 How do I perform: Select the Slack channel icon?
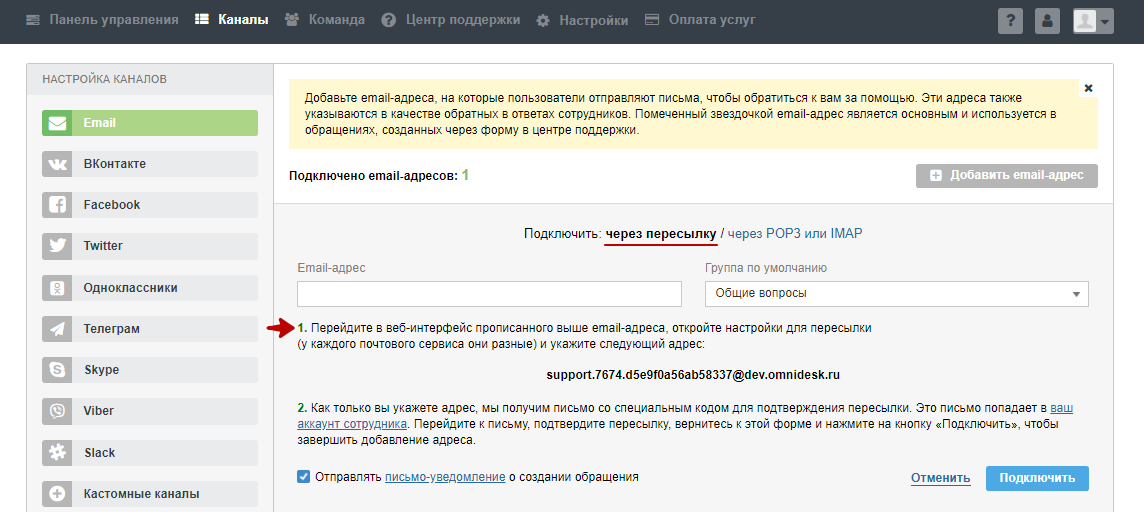(57, 453)
